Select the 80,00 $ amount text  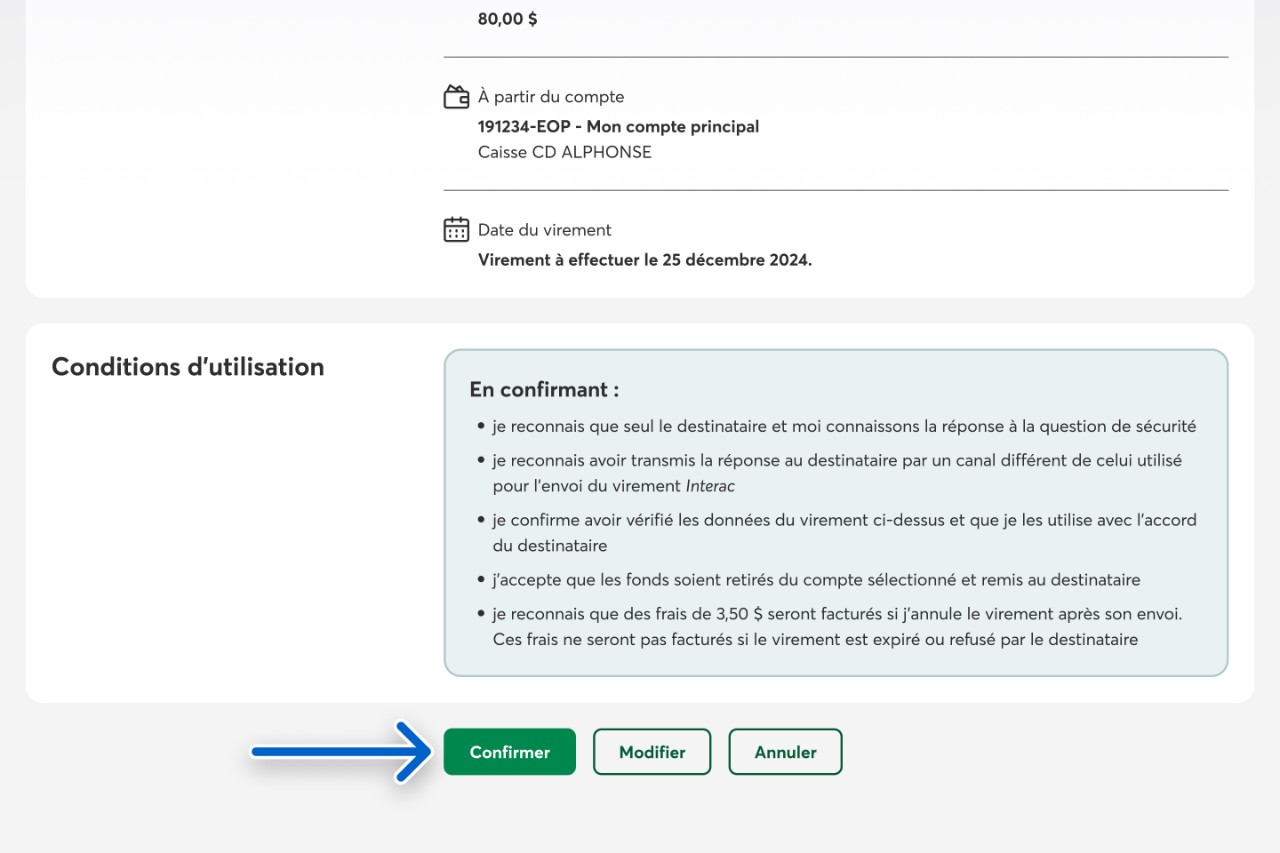click(507, 19)
